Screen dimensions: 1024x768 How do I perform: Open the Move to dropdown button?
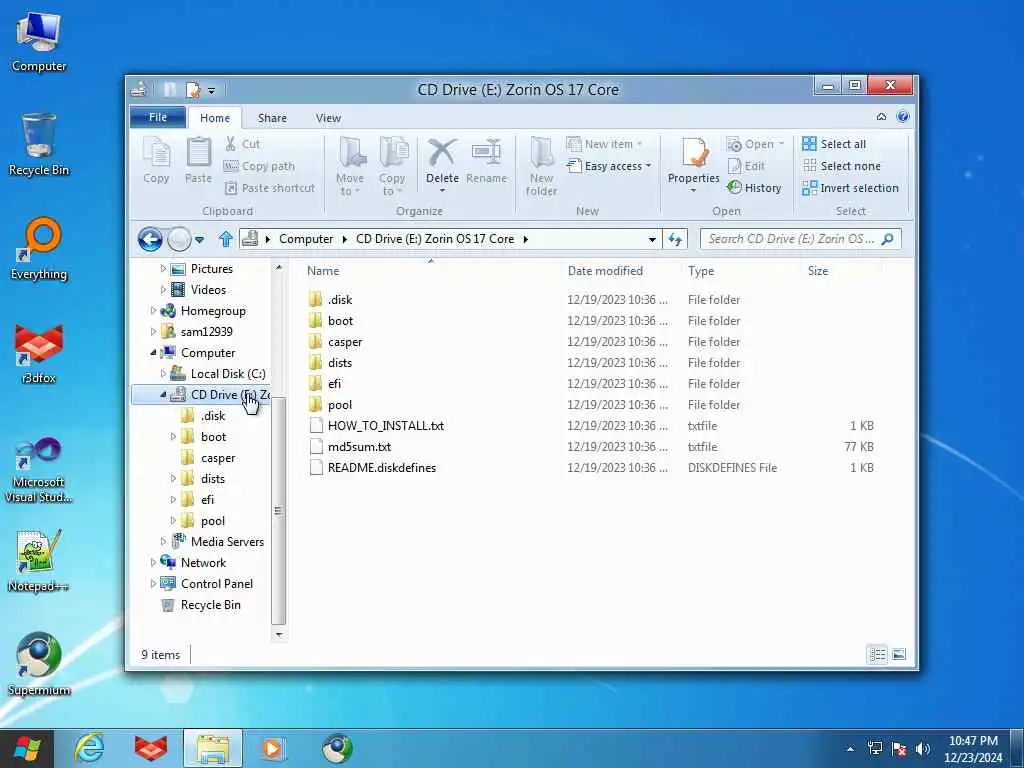tap(350, 167)
